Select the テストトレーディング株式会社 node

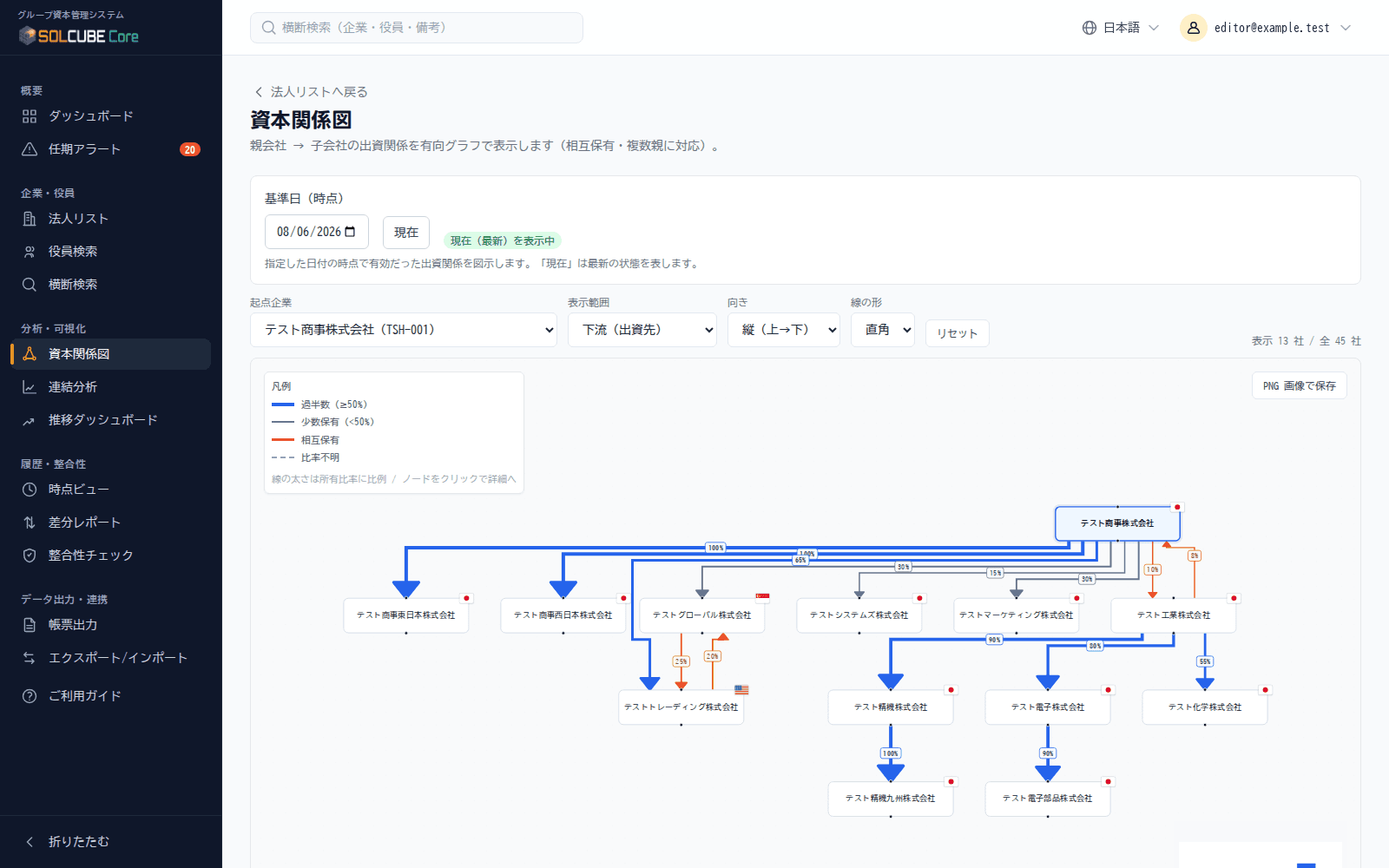pos(681,707)
